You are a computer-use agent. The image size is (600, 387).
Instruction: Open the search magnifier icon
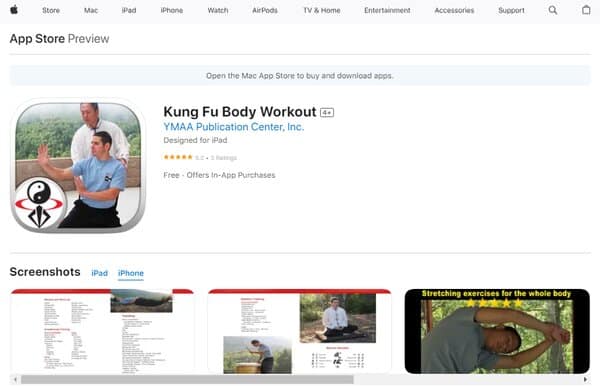[x=553, y=10]
